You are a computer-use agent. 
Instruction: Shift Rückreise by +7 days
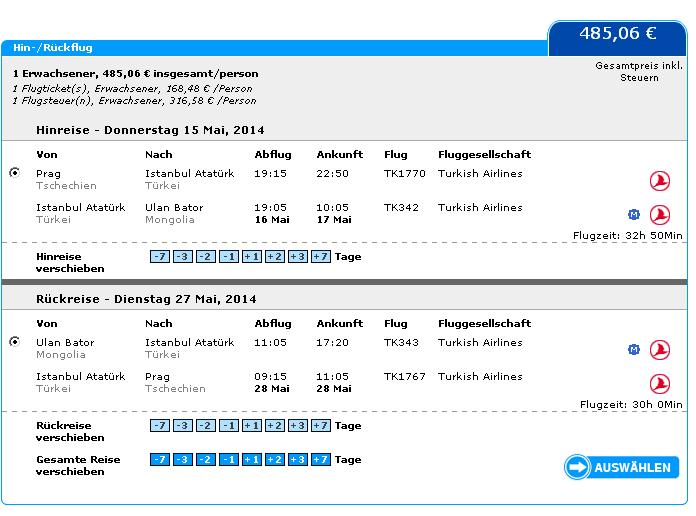(321, 425)
